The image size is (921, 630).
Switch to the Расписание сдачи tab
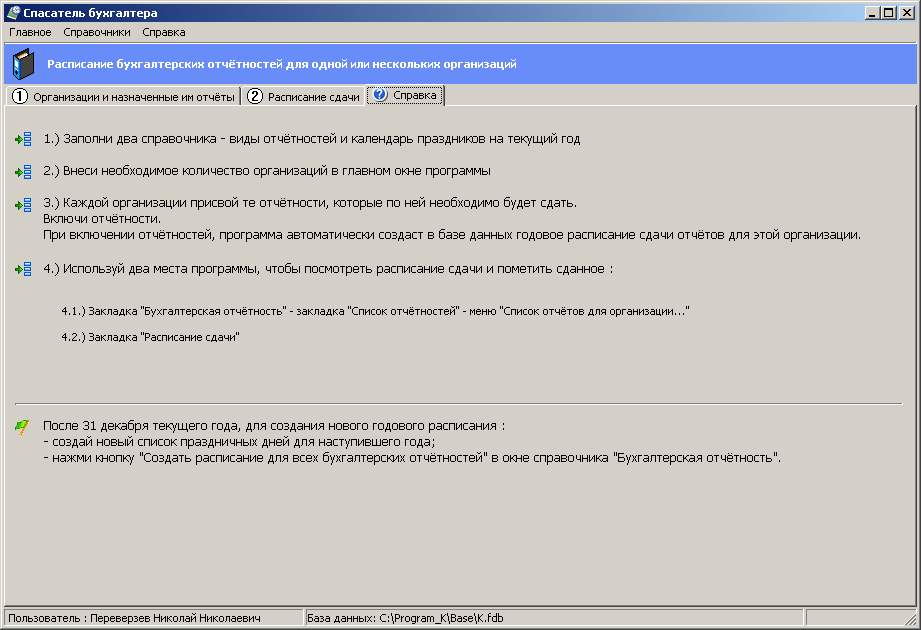click(x=304, y=96)
